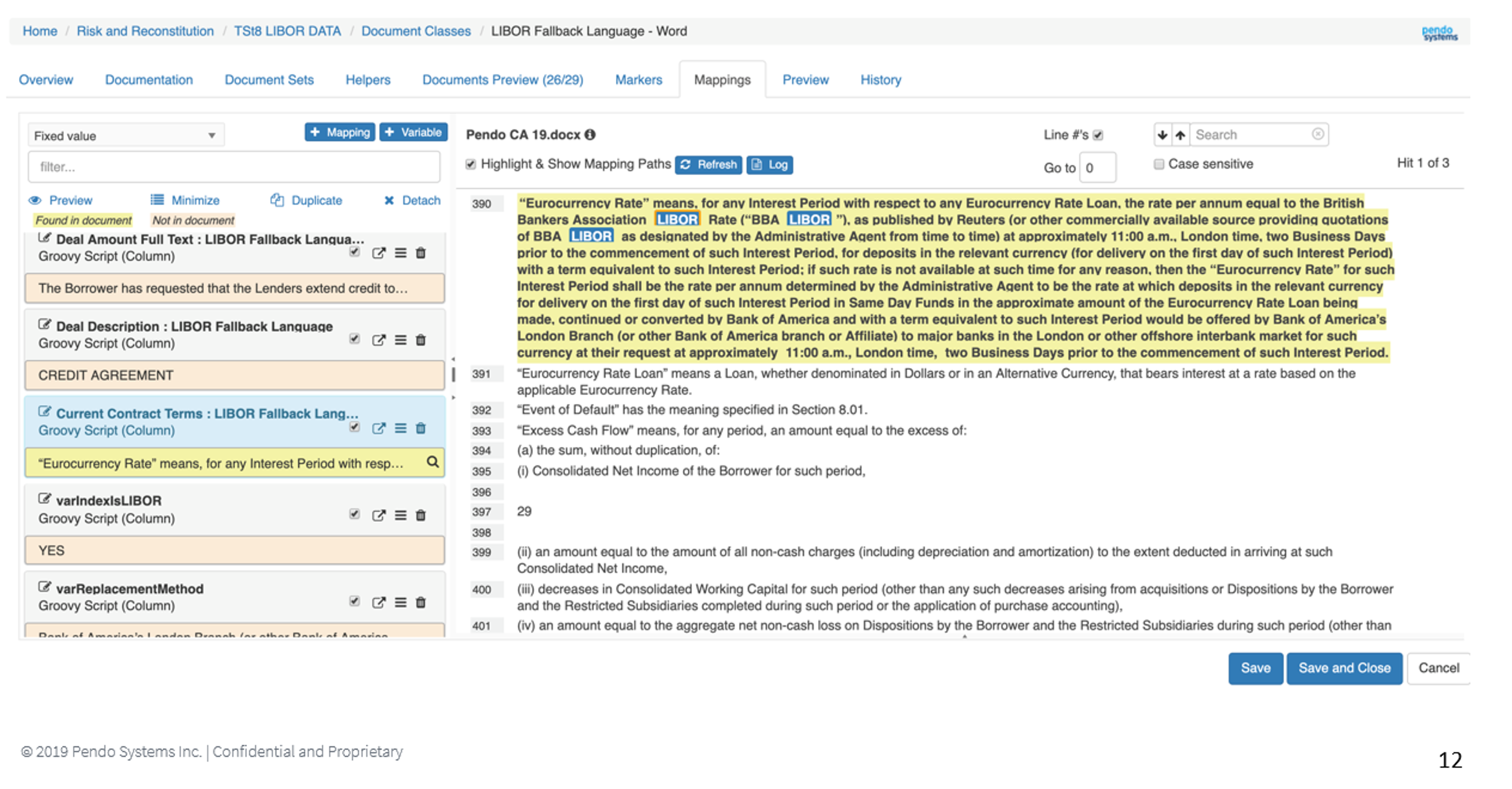This screenshot has width=1512, height=789.
Task: Clear the Search box with the x icon
Action: pos(1318,134)
